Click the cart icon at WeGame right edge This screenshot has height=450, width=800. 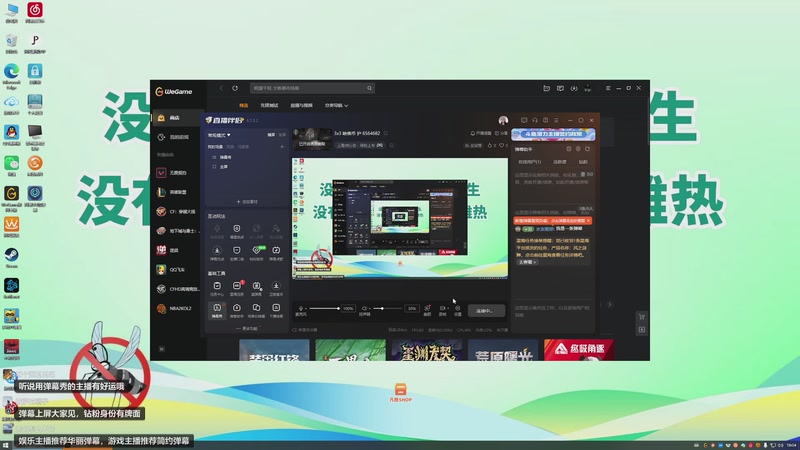point(642,317)
